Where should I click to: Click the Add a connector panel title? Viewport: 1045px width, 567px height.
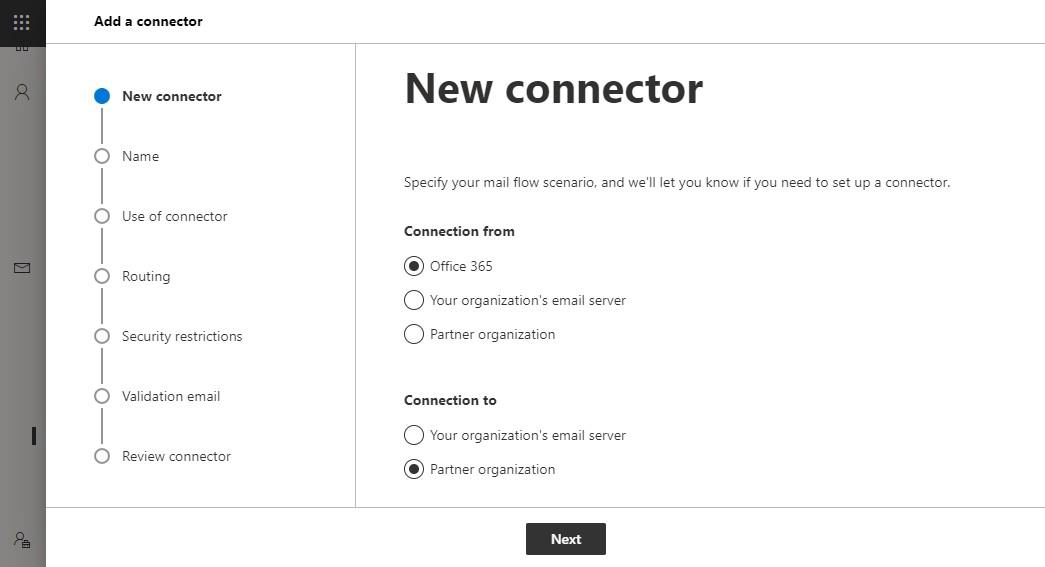click(x=148, y=21)
